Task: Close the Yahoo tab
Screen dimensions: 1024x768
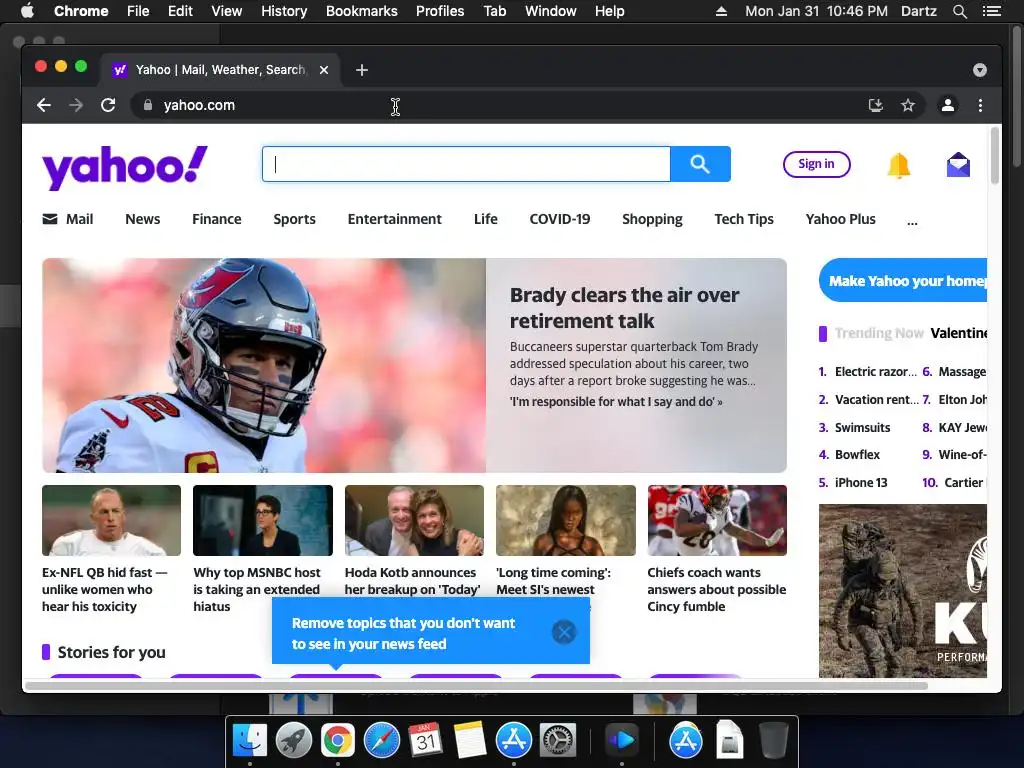Action: coord(324,70)
